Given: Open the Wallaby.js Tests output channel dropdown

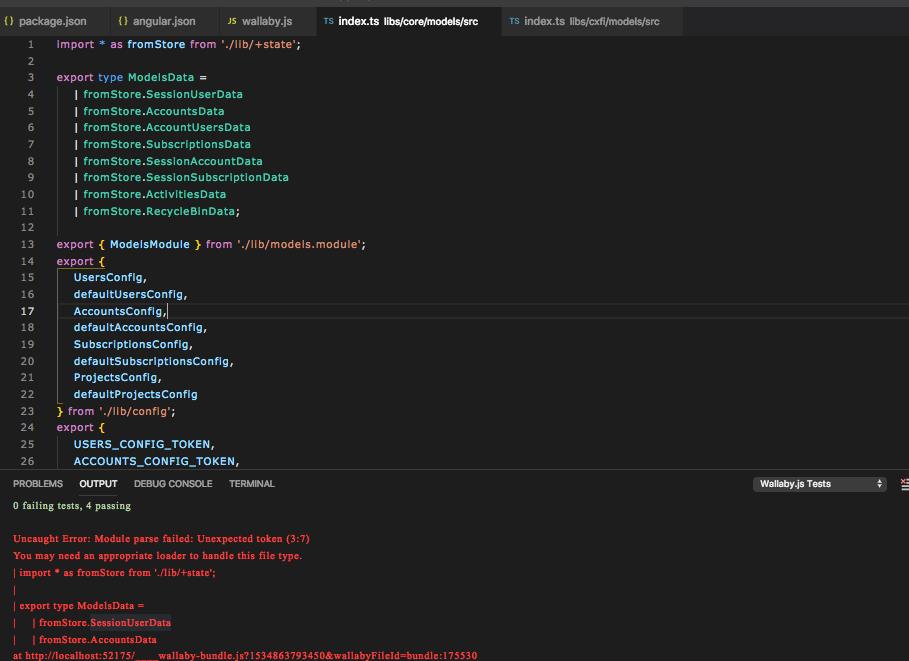Looking at the screenshot, I should click(810, 483).
